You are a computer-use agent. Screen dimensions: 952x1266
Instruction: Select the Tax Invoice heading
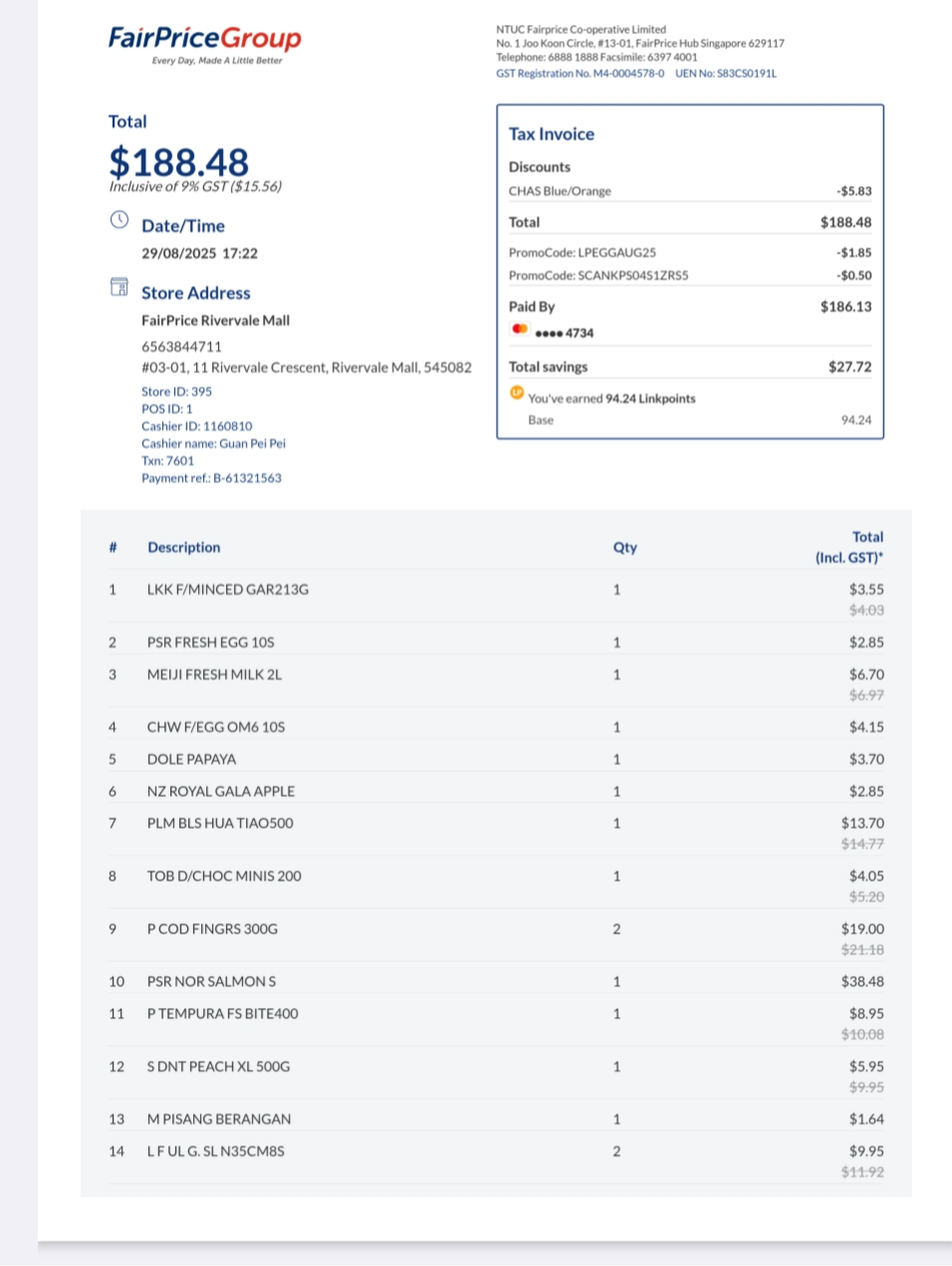(552, 134)
